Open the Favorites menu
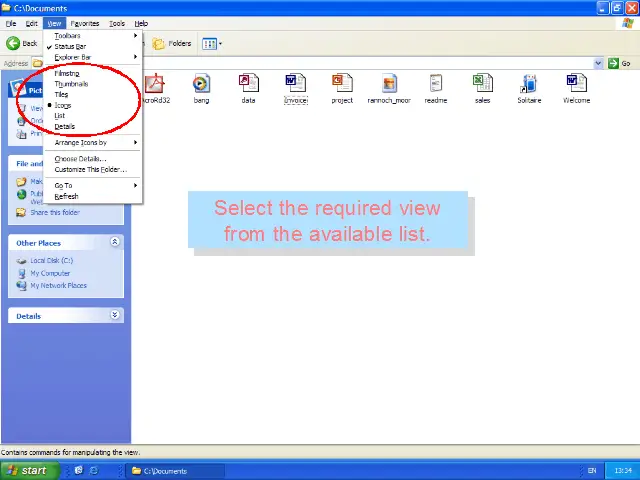This screenshot has height=480, width=640. (85, 24)
